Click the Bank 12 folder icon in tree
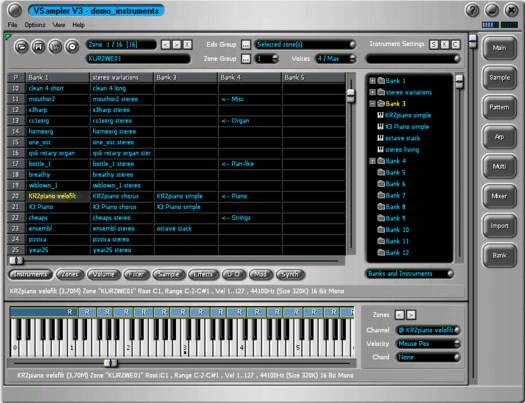The height and width of the screenshot is (403, 525). pos(381,252)
